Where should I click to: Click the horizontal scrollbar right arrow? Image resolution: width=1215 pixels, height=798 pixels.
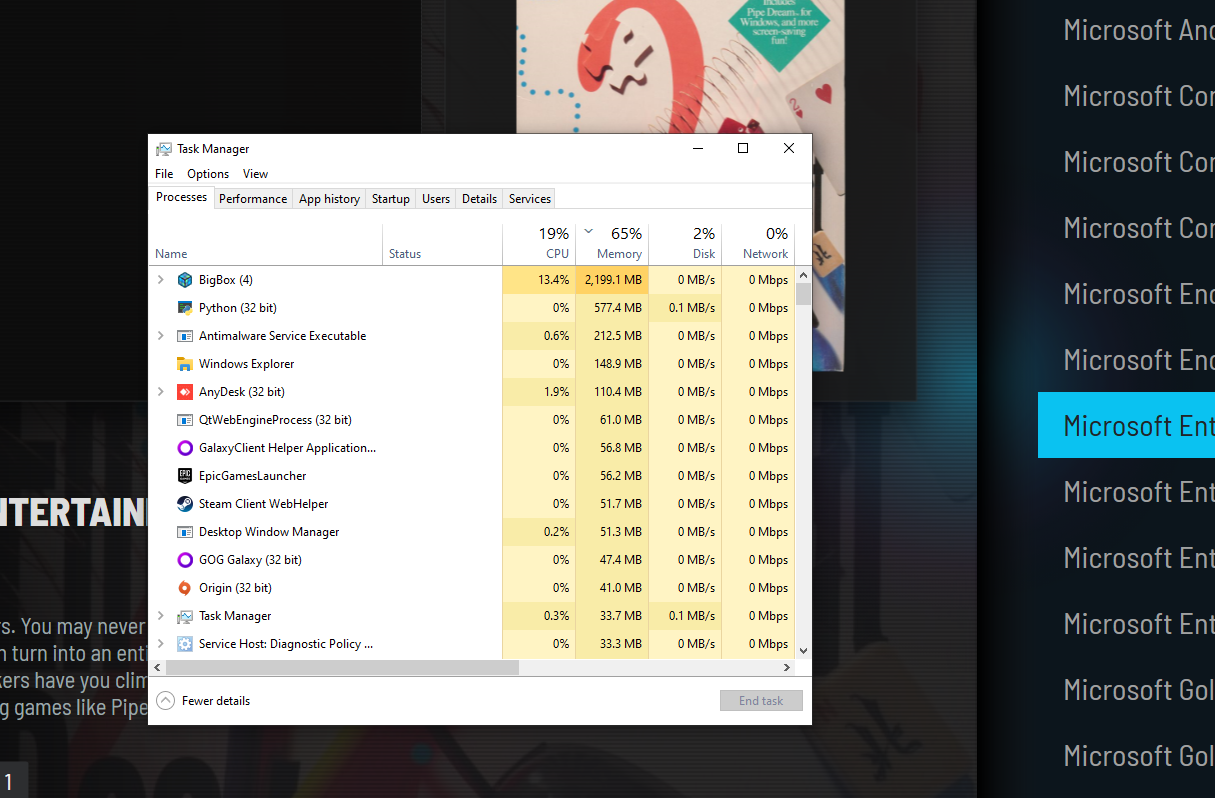point(787,668)
